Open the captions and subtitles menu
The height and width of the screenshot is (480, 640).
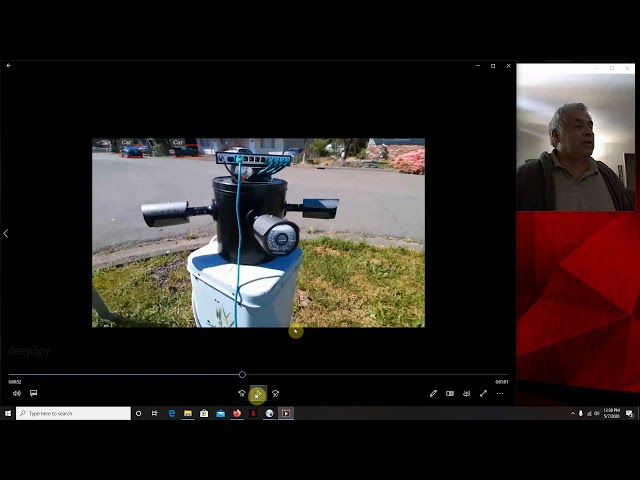(33, 393)
